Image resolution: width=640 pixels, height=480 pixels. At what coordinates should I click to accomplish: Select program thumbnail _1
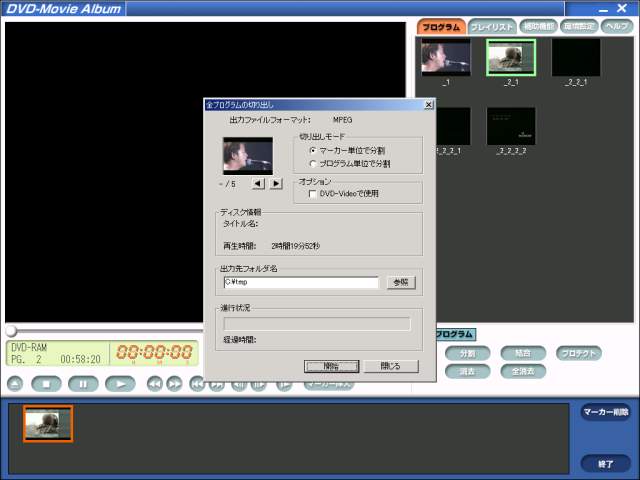click(x=446, y=58)
